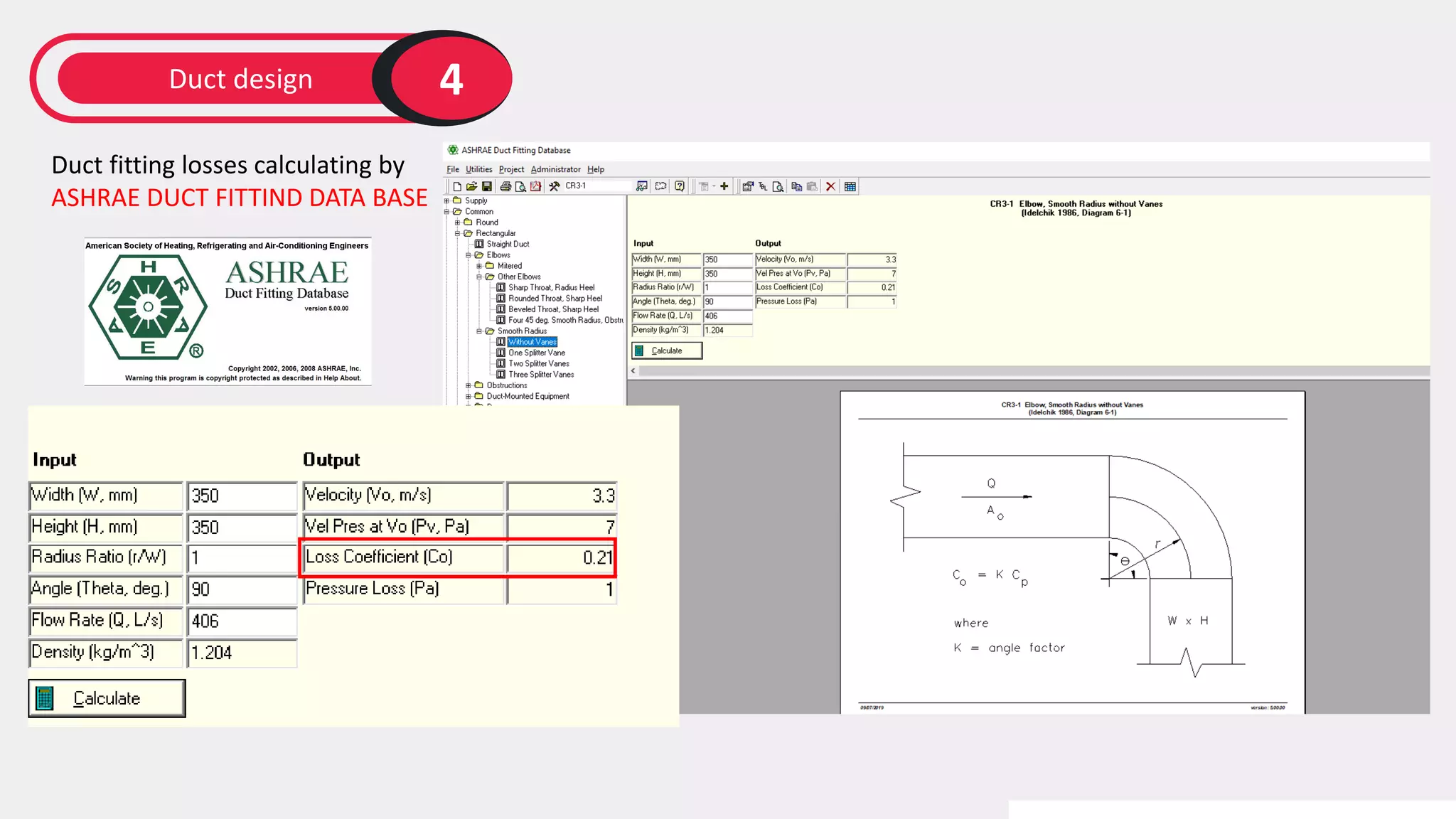Image resolution: width=1456 pixels, height=819 pixels.
Task: Click the Print toolbar icon
Action: [505, 186]
